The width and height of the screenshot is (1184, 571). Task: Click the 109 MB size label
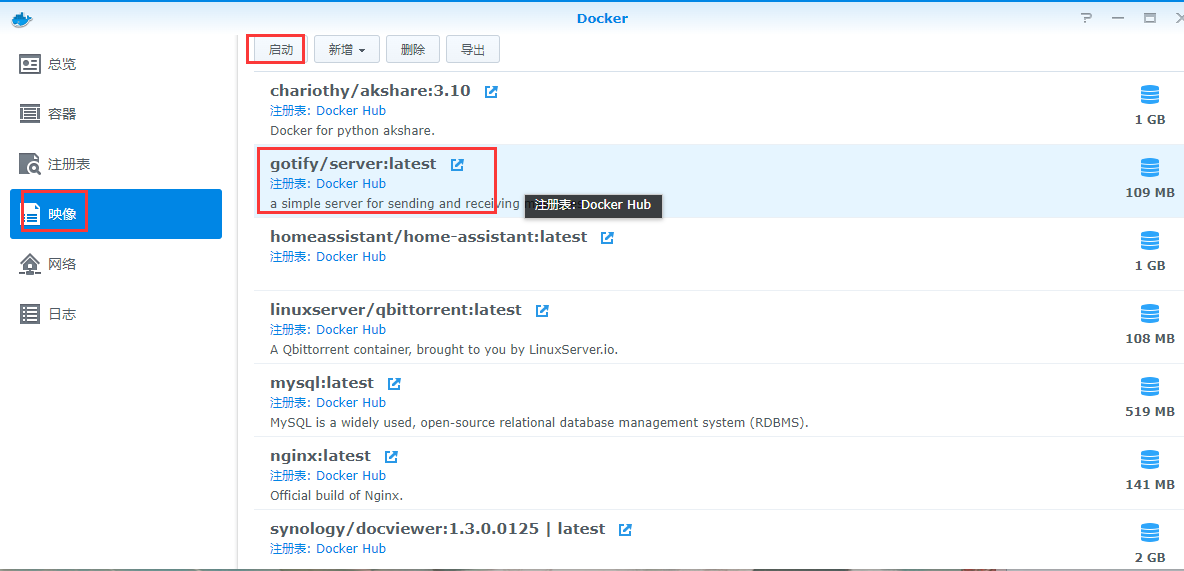(1149, 193)
